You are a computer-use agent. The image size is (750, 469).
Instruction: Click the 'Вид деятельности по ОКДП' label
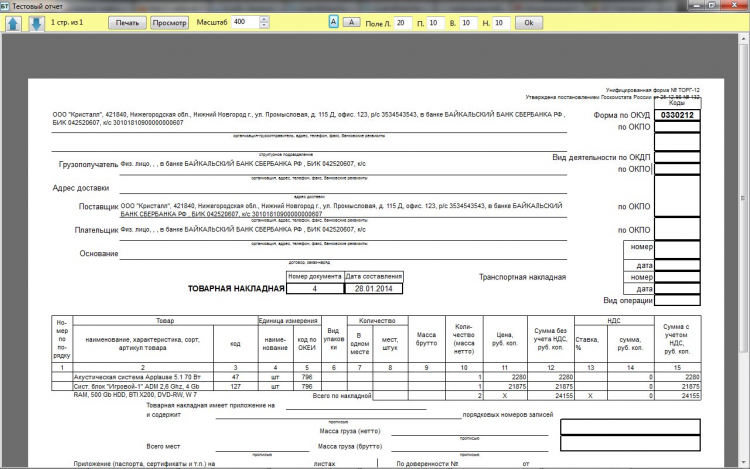pyautogui.click(x=601, y=157)
